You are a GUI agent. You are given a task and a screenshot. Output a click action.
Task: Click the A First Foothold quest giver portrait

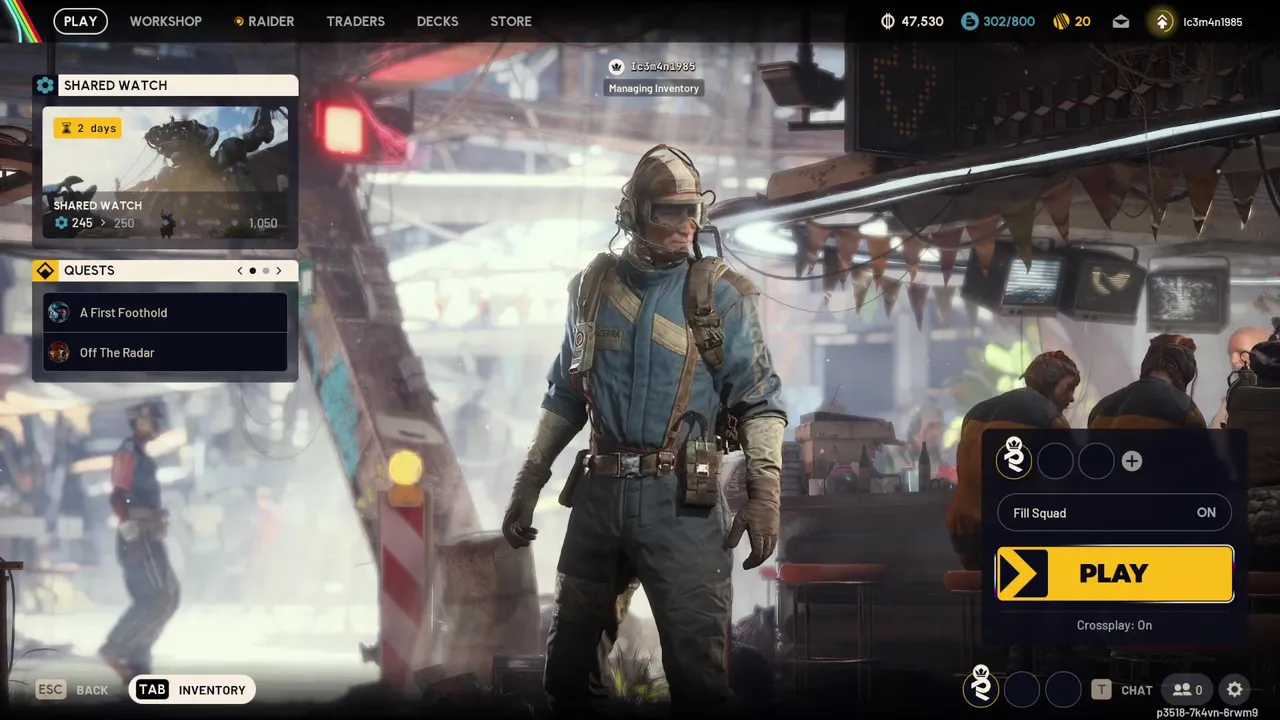59,312
